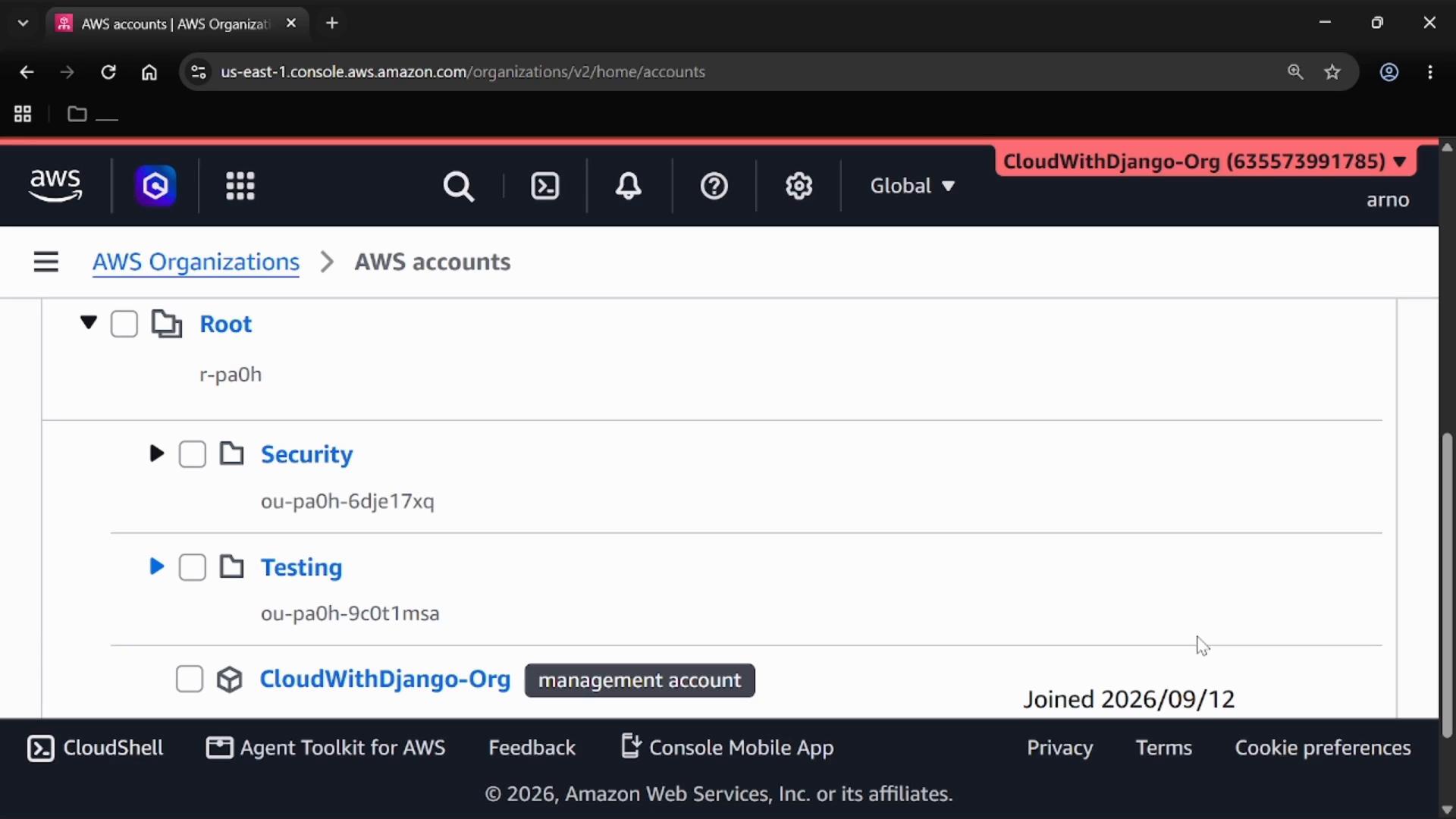Select the Security OU checkbox
The width and height of the screenshot is (1456, 819).
[193, 454]
